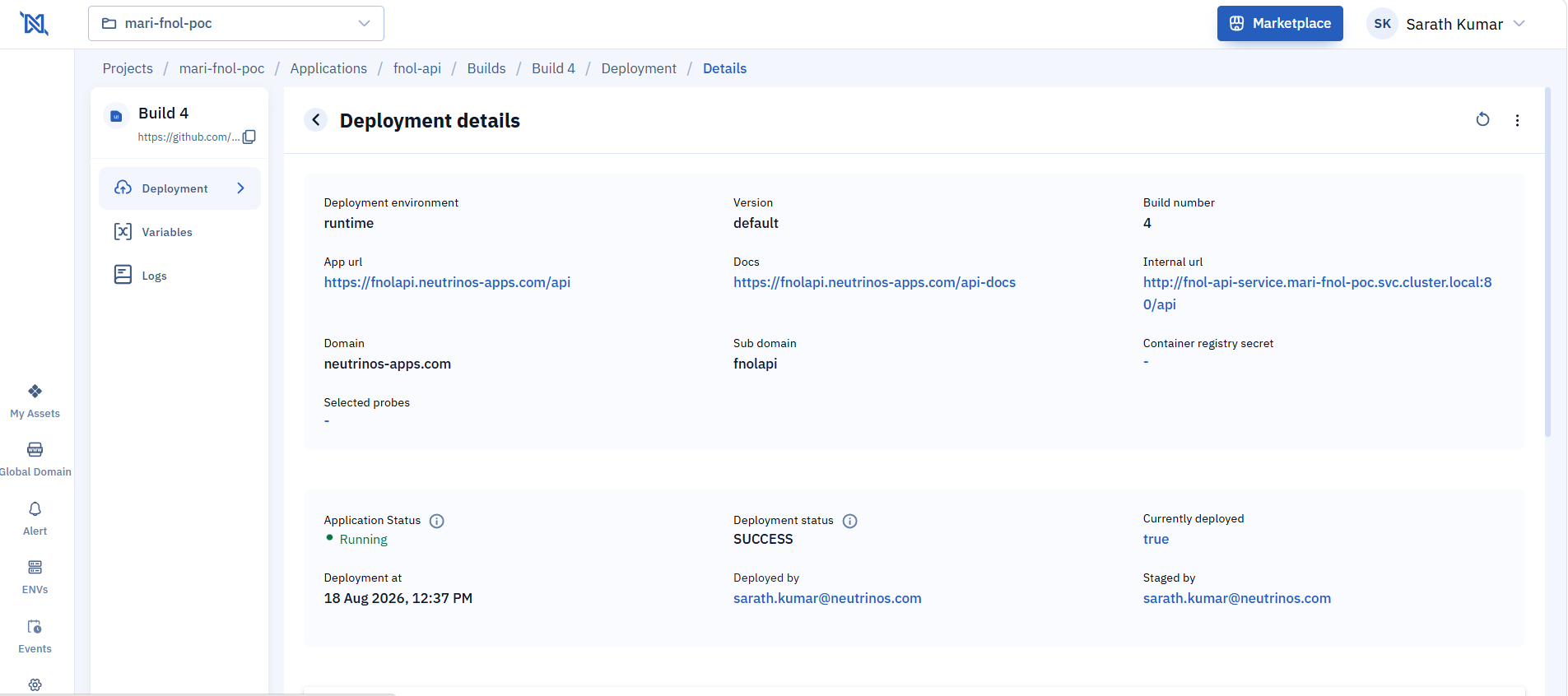Image resolution: width=1568 pixels, height=696 pixels.
Task: Click the runtime environment value
Action: (x=348, y=223)
